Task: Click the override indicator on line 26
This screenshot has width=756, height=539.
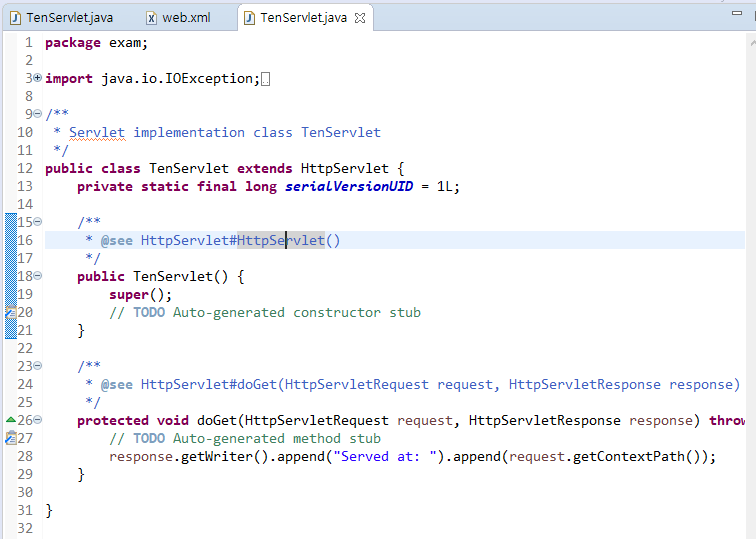Action: tap(11, 420)
